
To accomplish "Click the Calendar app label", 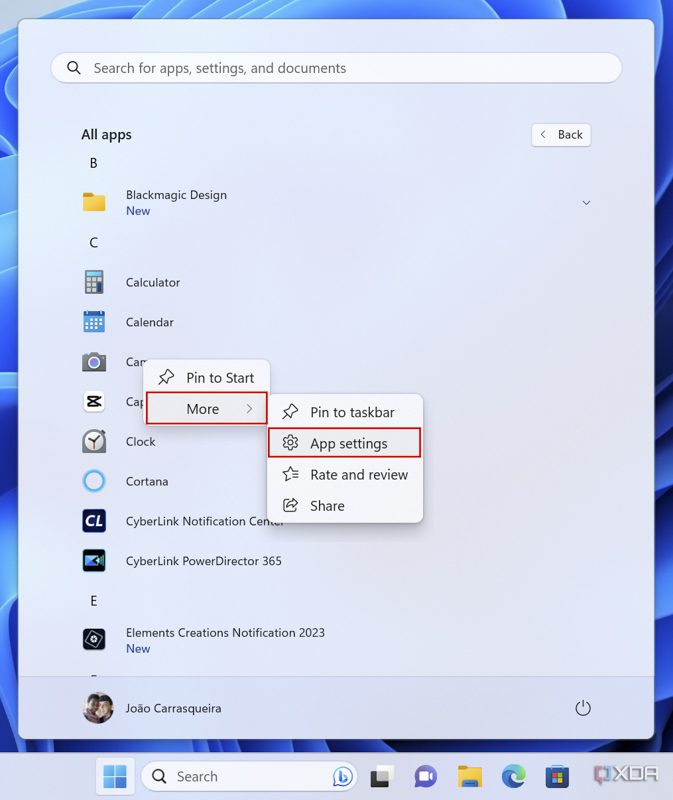I will pos(149,322).
